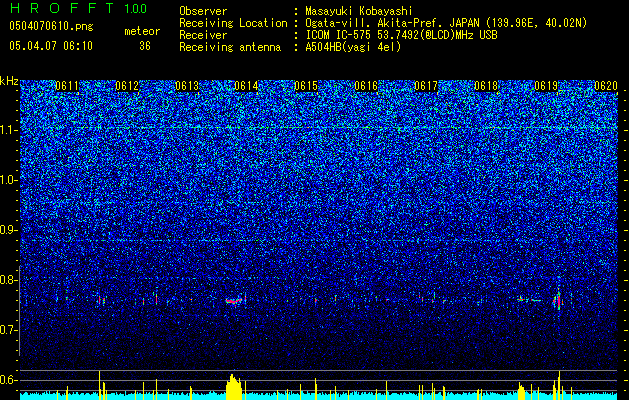Select the A504HB(yagi 4el) antenna text
The image size is (629, 400).
353,47
